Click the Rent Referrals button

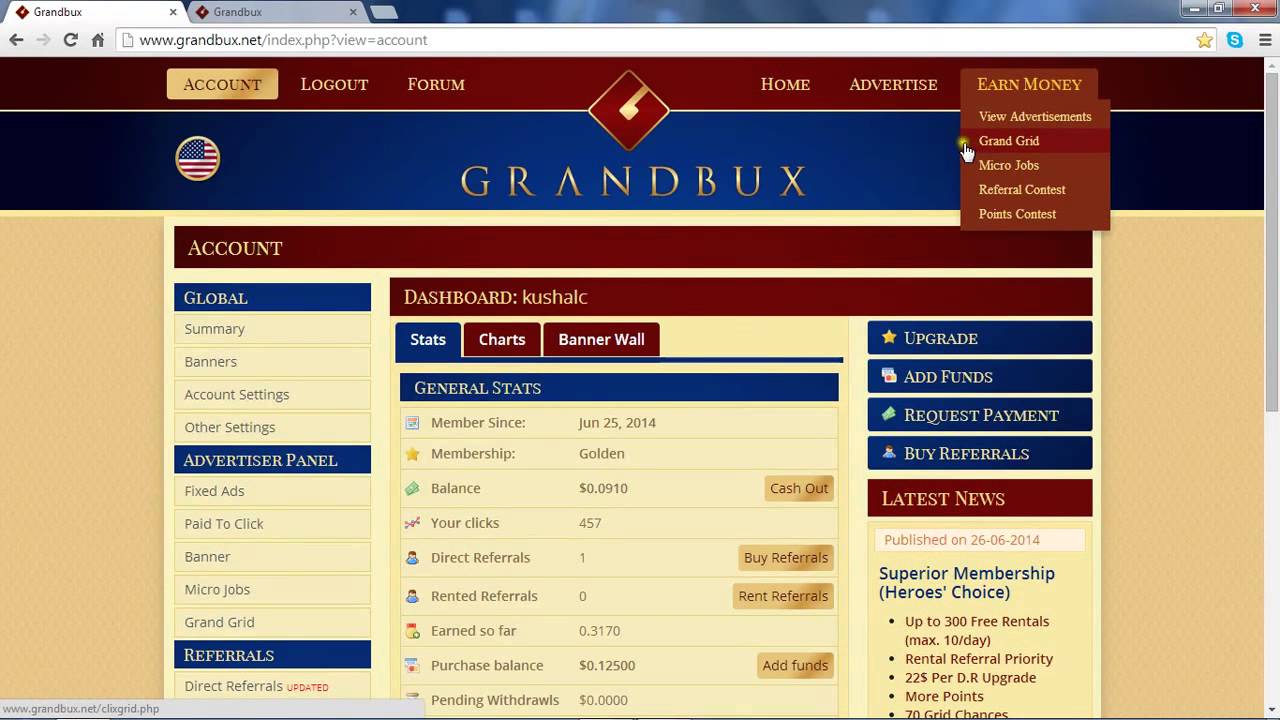[783, 596]
